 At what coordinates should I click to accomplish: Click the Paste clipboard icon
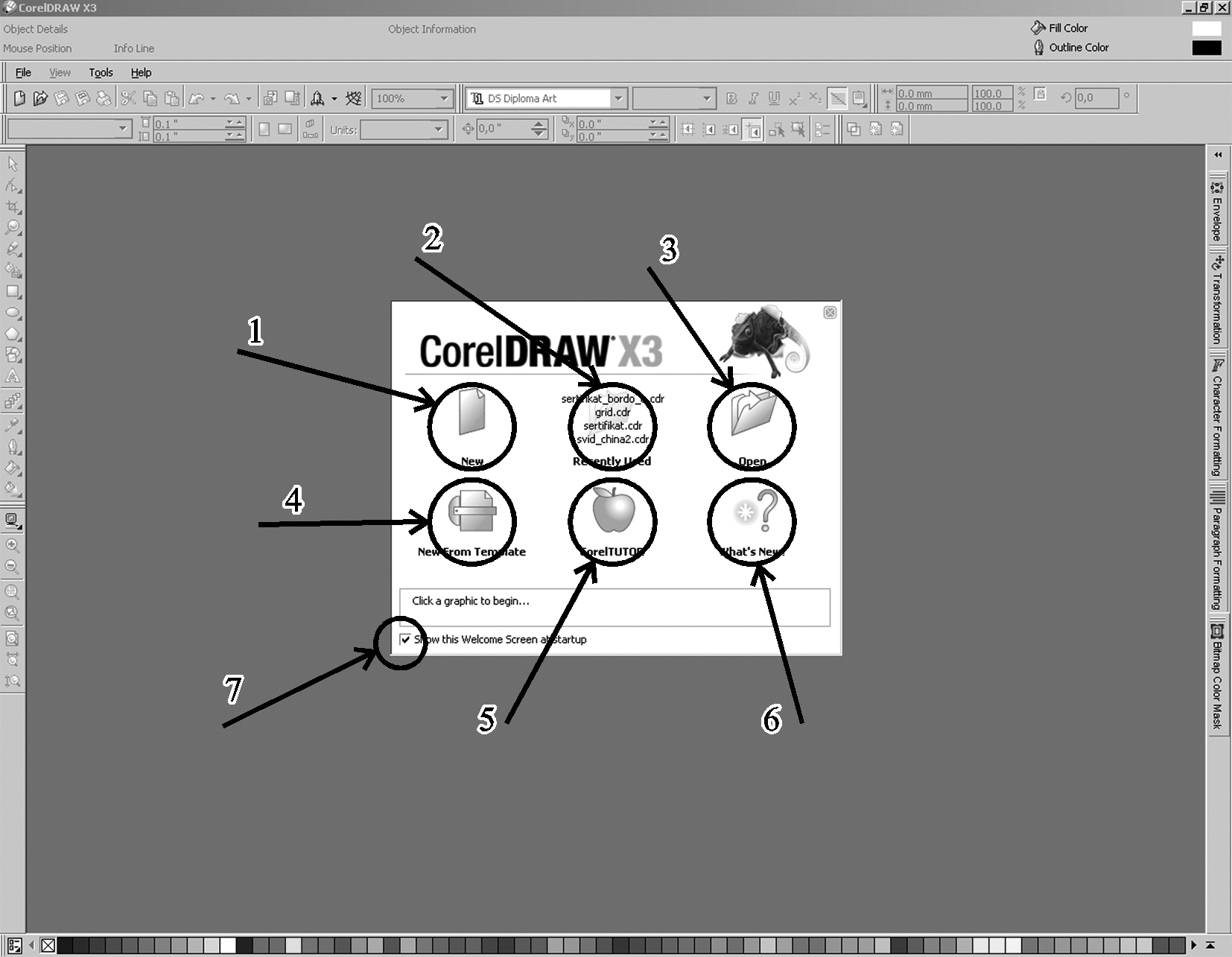(171, 98)
